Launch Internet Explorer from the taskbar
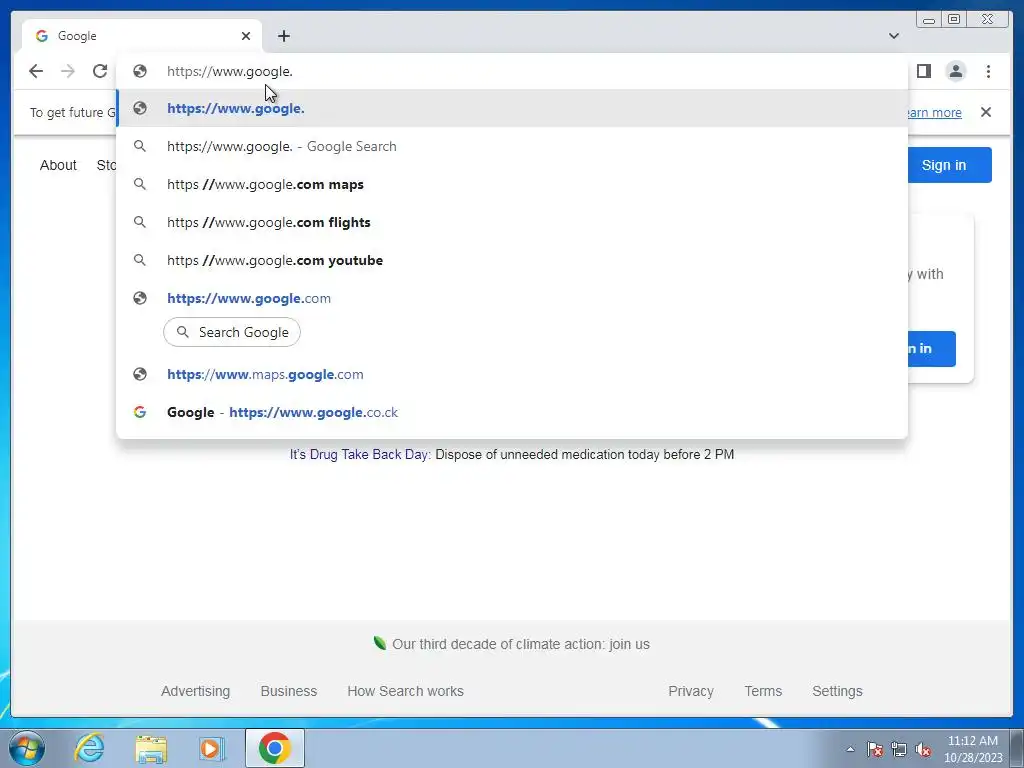Viewport: 1024px width, 768px height. pos(89,748)
